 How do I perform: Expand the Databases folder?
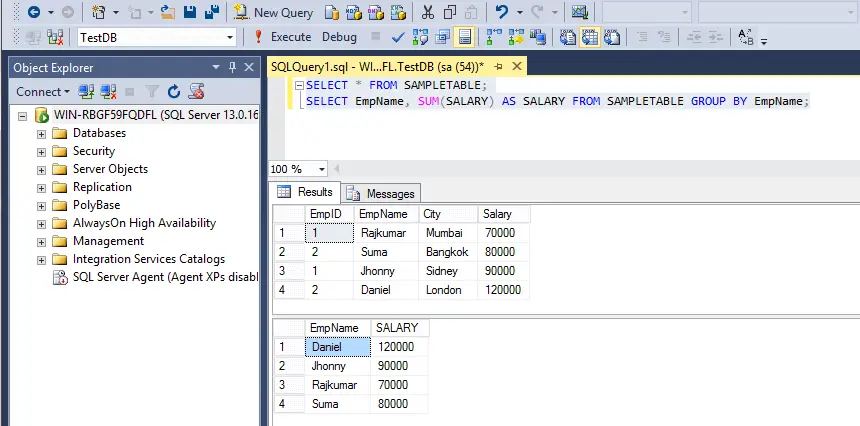tap(41, 134)
